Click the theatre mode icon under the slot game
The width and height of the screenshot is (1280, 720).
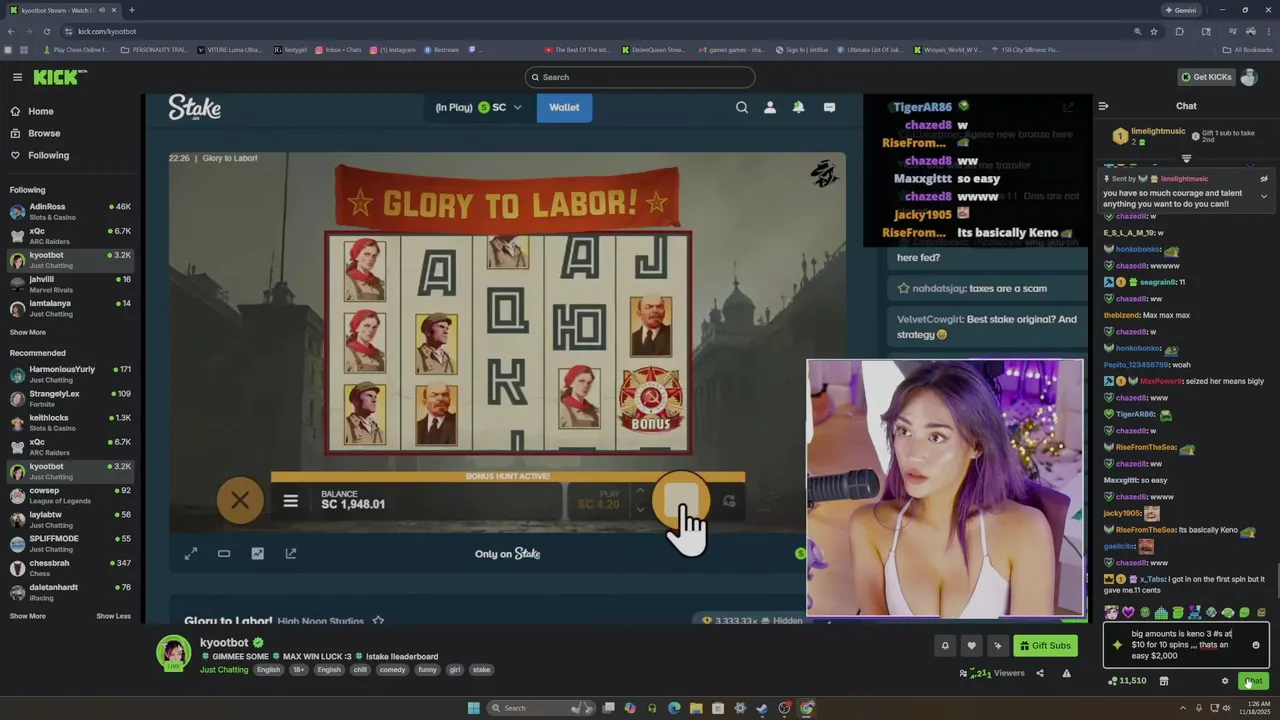224,553
